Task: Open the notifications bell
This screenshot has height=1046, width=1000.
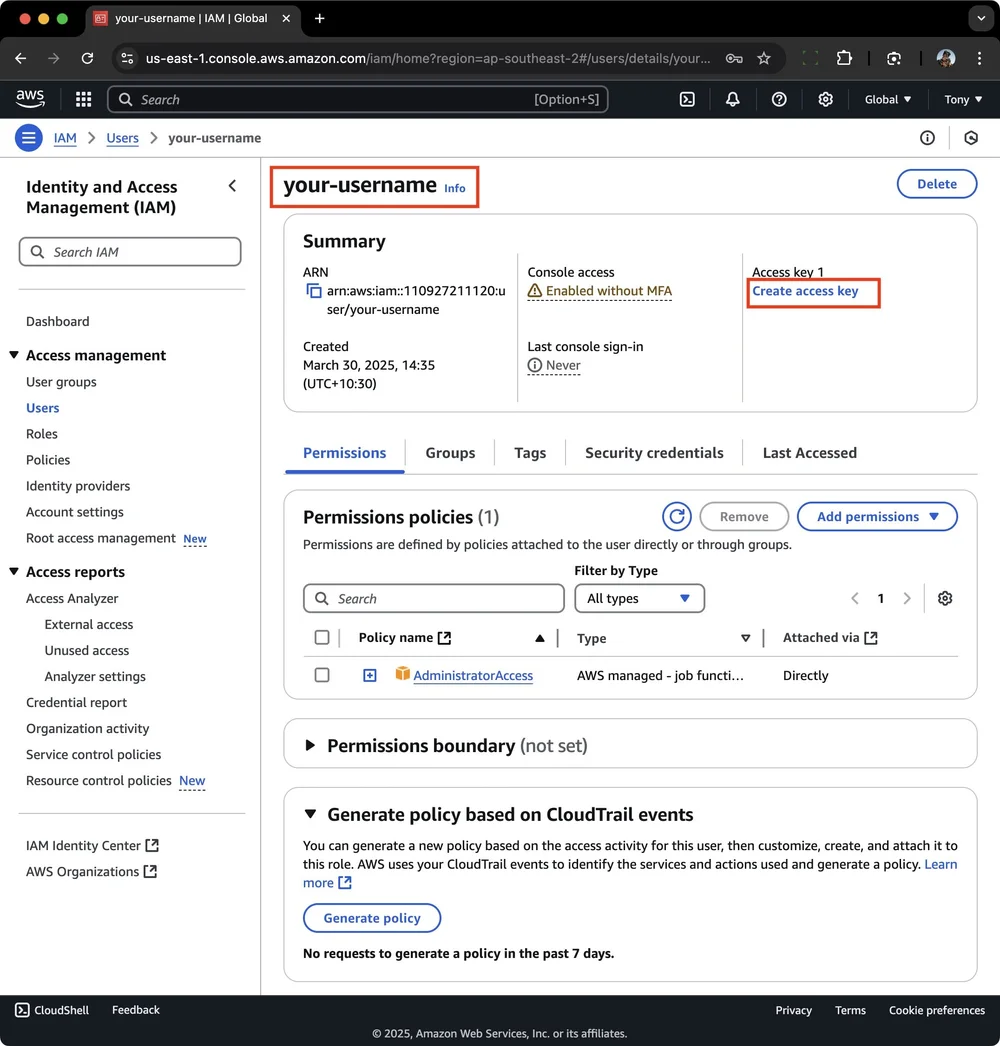Action: tap(732, 99)
